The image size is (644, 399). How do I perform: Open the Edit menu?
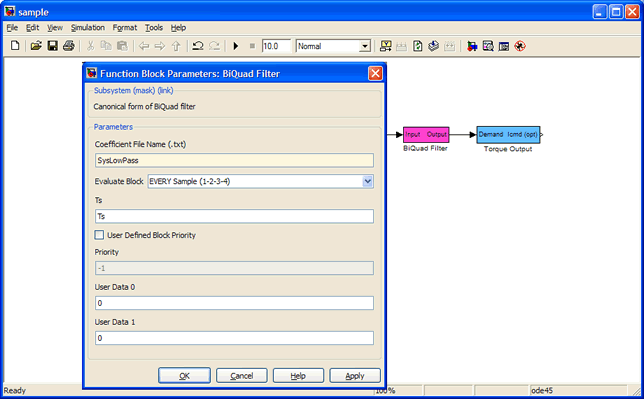(x=32, y=28)
